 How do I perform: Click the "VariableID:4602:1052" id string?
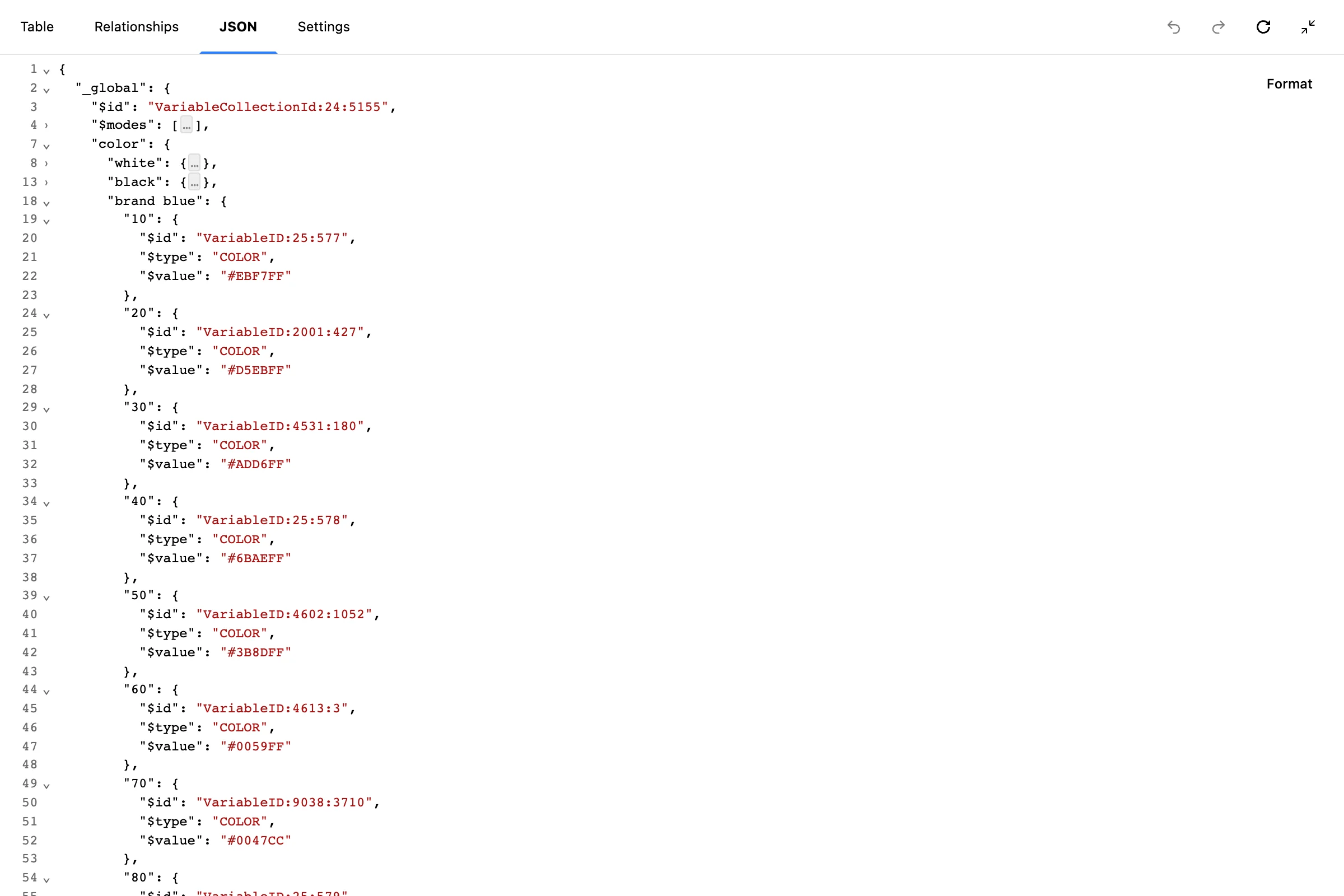pos(284,615)
